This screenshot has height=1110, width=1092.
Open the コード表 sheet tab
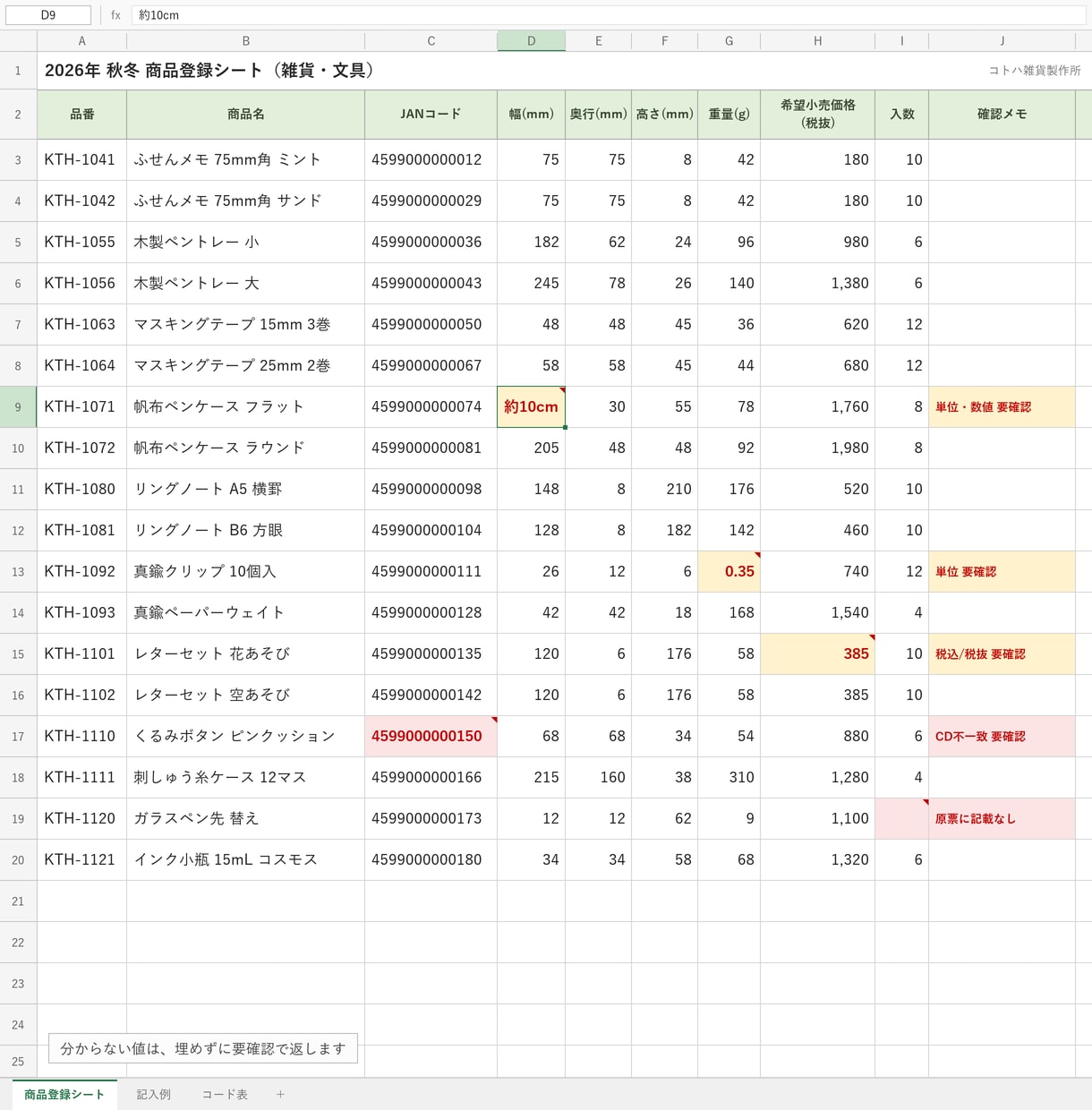(224, 1094)
